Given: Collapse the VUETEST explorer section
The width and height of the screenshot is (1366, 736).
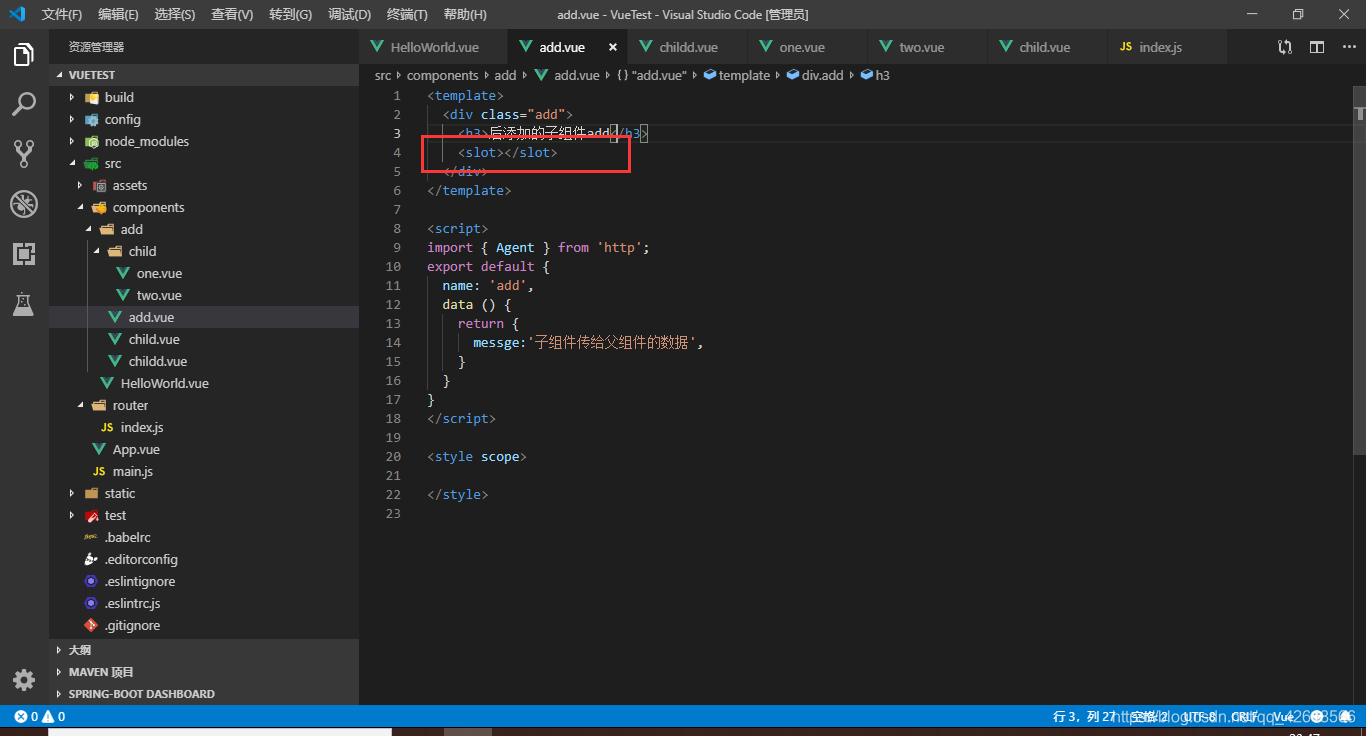Looking at the screenshot, I should tap(204, 75).
